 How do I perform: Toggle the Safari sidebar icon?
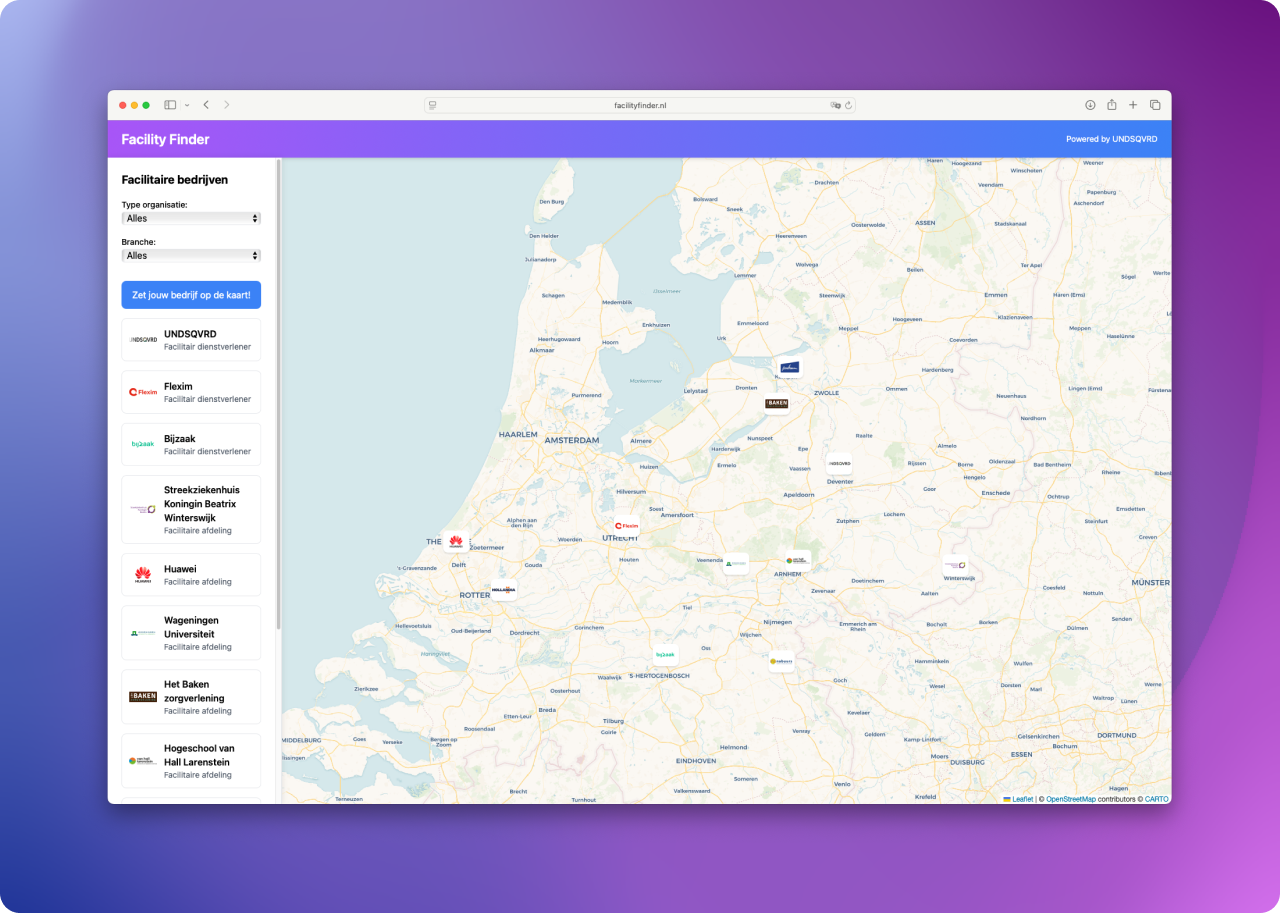point(170,105)
